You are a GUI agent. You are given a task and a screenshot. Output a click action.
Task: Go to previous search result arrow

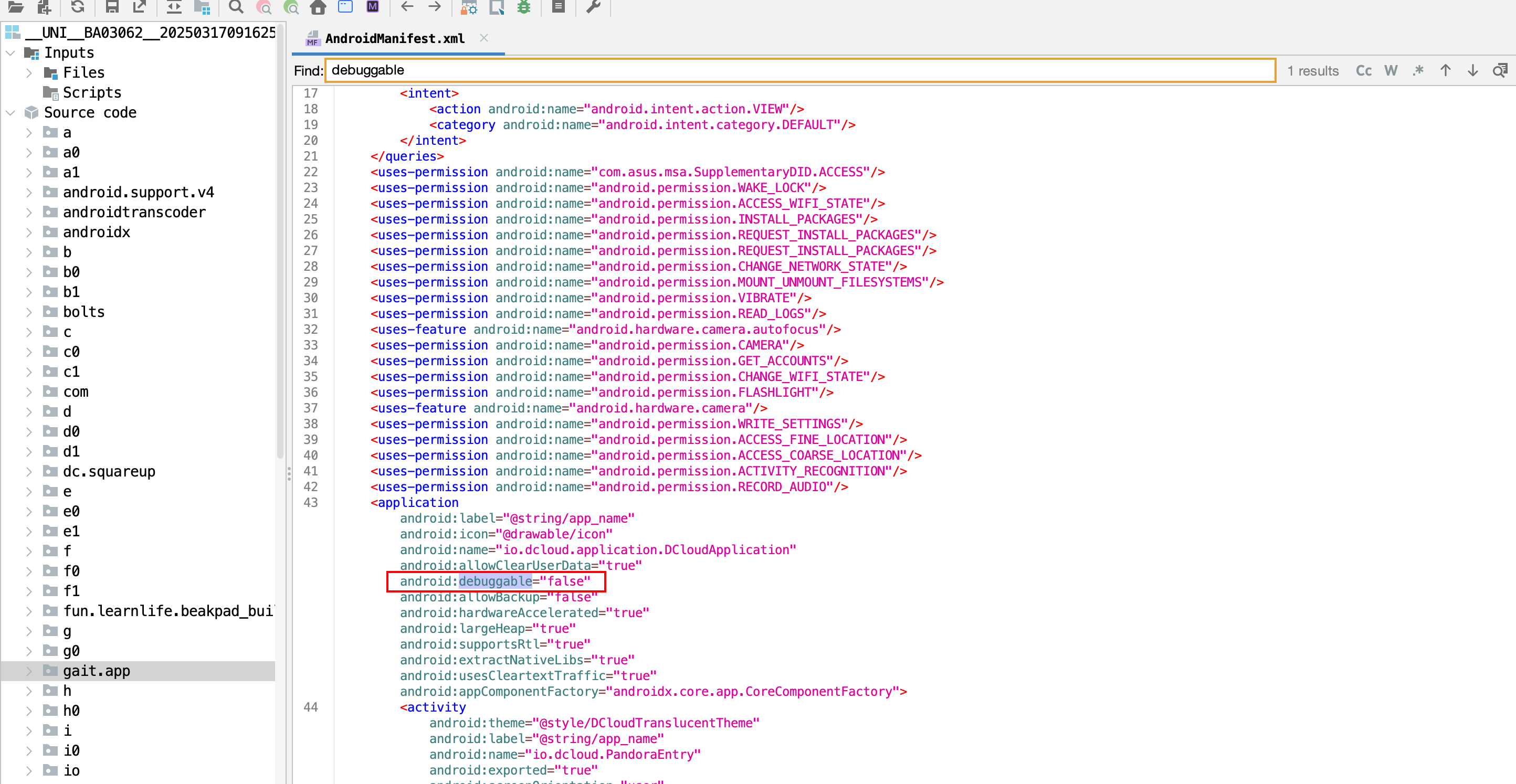pos(1445,70)
